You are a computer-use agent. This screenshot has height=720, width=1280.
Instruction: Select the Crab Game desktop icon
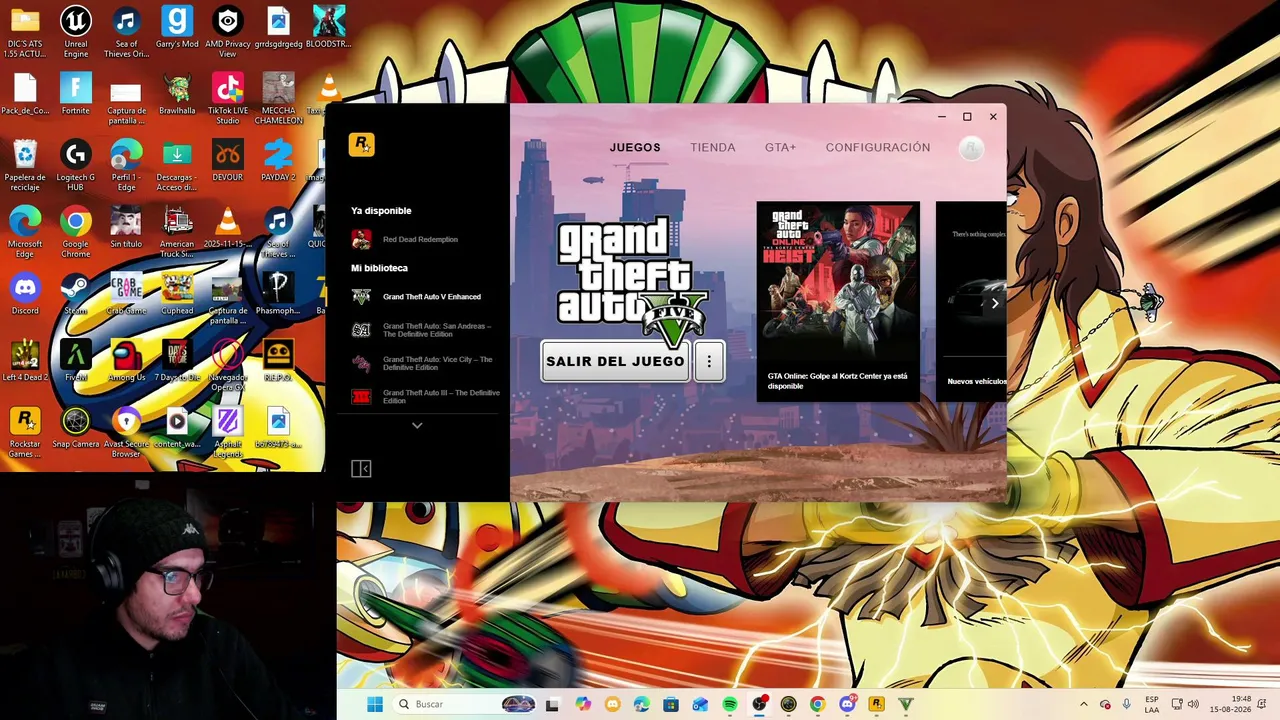(x=127, y=294)
